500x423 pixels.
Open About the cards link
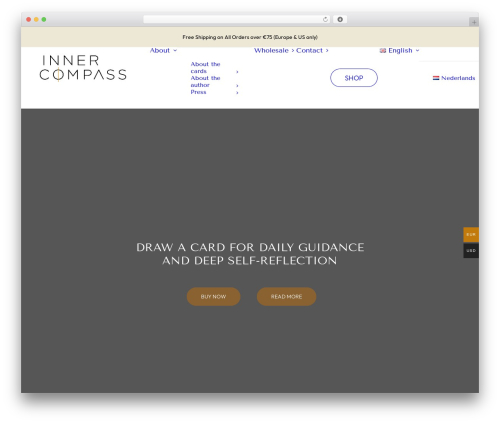pyautogui.click(x=205, y=68)
